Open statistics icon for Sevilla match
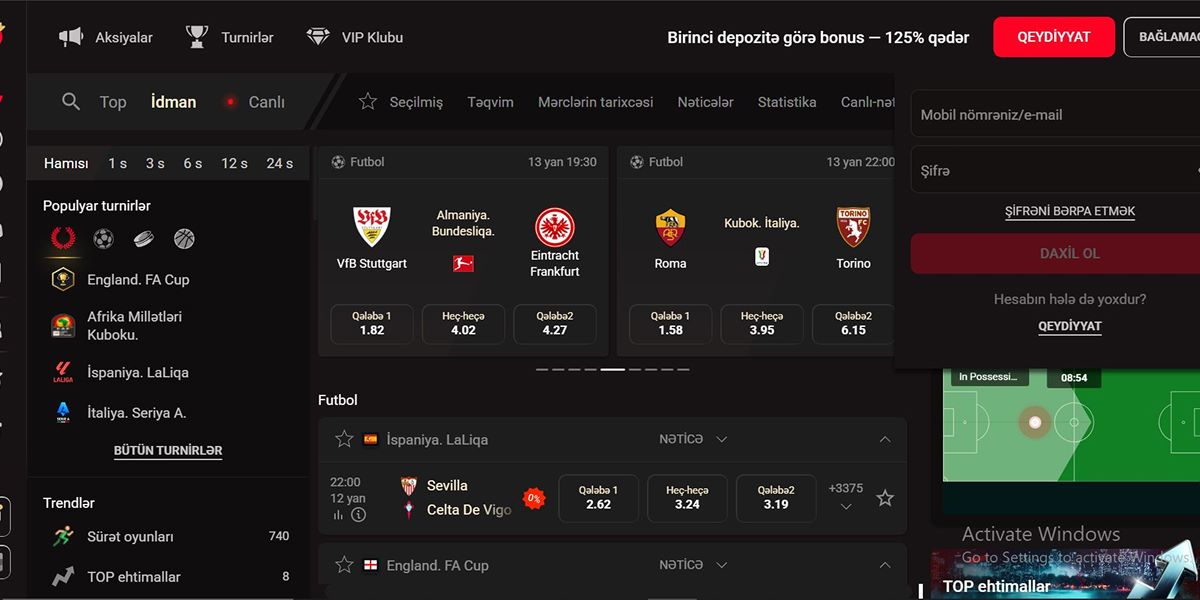The width and height of the screenshot is (1200, 600). pos(338,515)
